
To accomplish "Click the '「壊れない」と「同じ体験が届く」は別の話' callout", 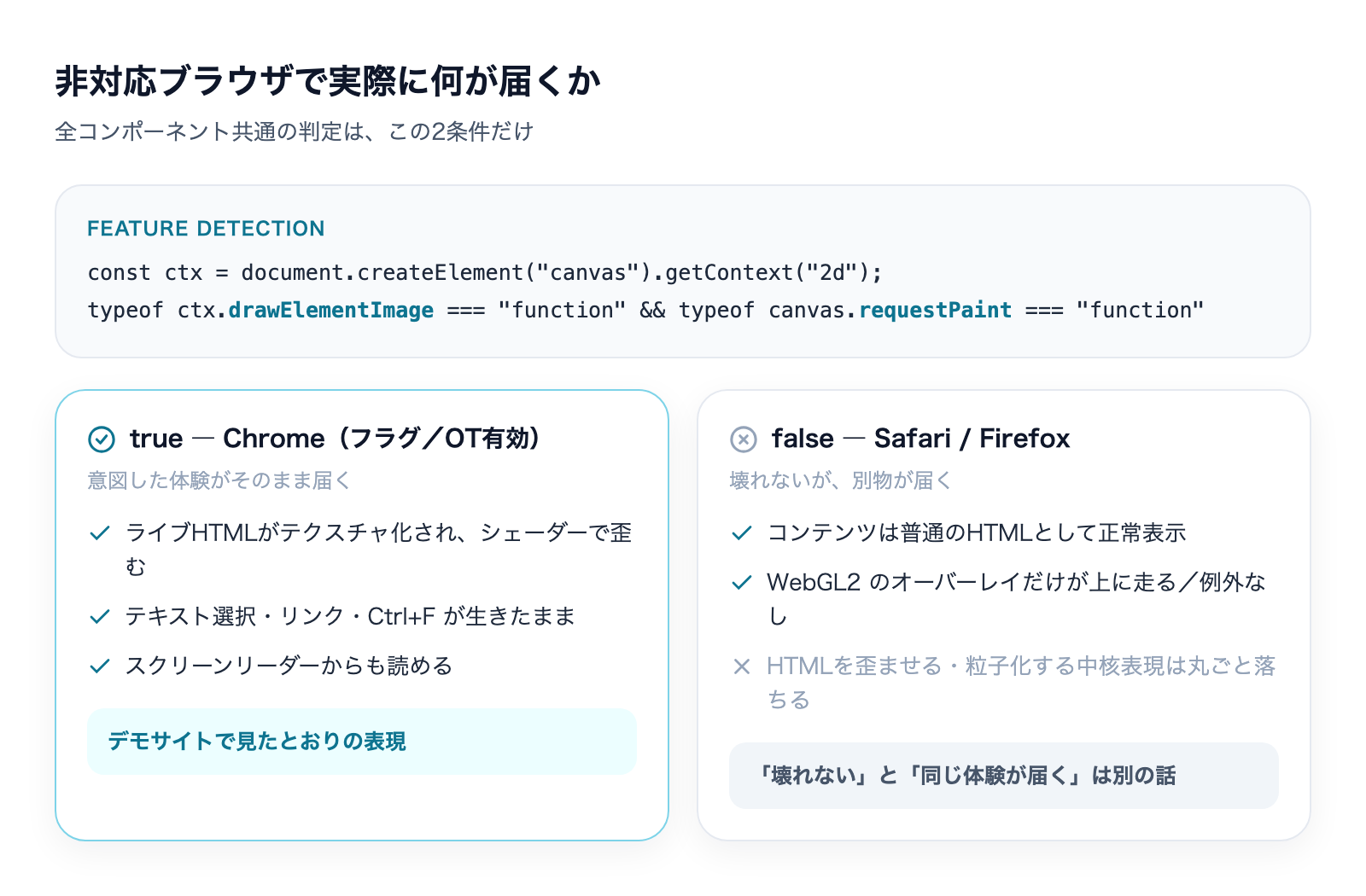I will pyautogui.click(x=1004, y=776).
